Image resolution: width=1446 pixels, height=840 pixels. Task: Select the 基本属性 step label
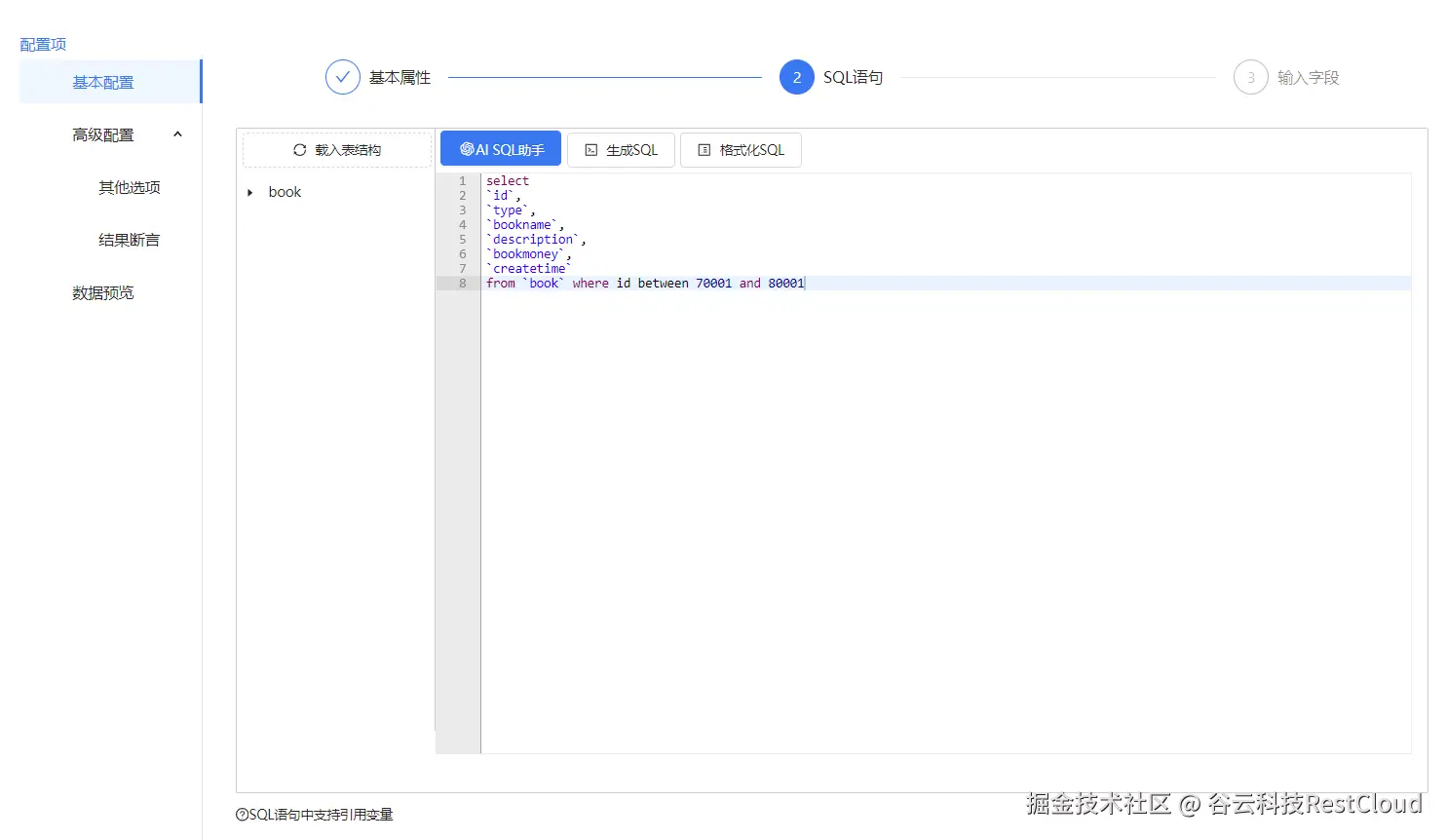point(400,77)
